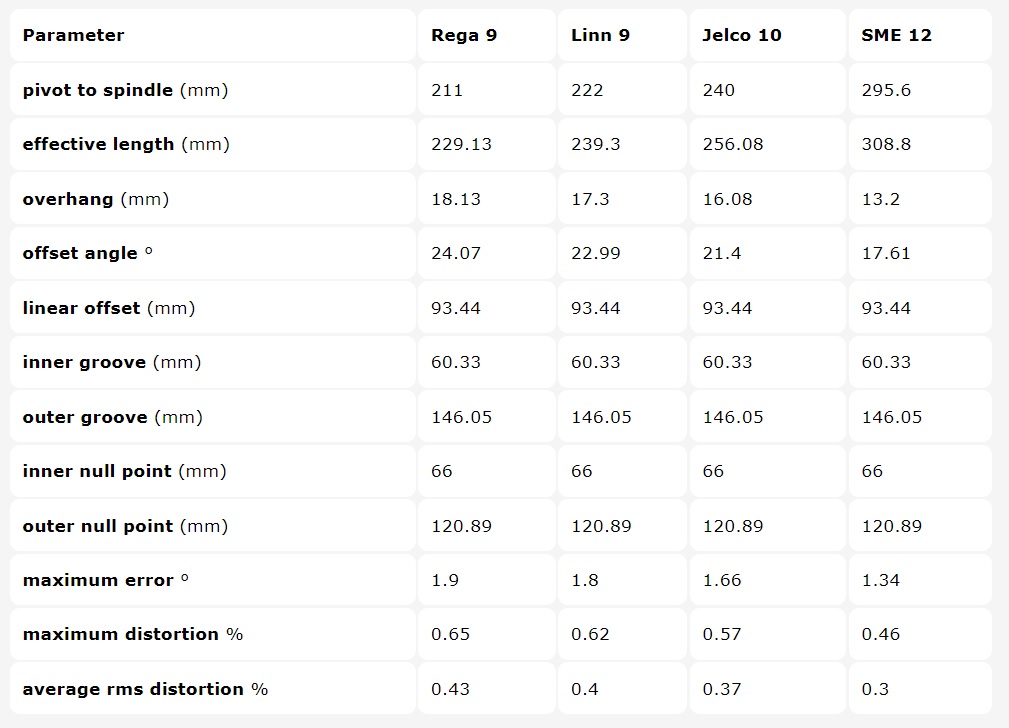Click the Rega 9 column header

click(x=464, y=35)
